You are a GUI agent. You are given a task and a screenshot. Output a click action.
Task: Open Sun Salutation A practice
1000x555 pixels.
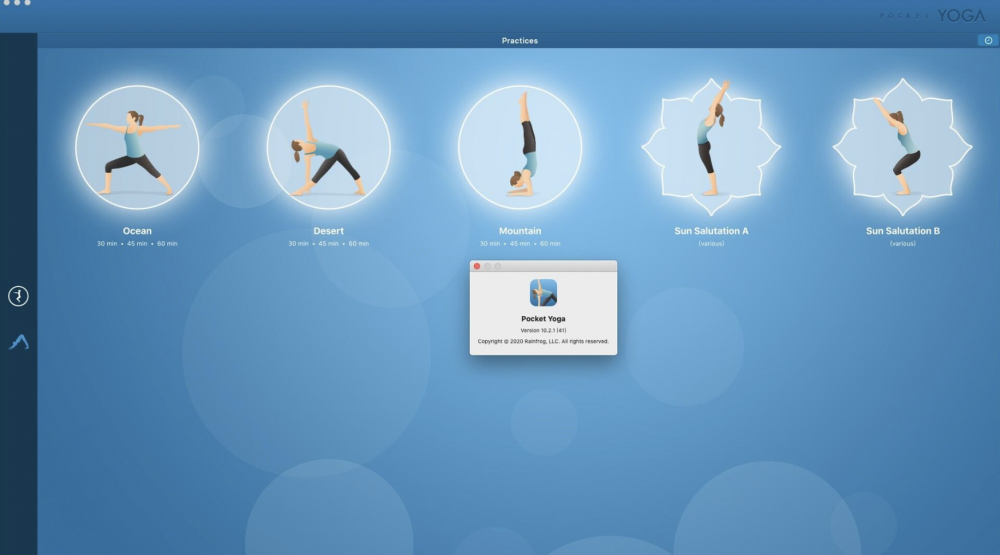pos(711,147)
